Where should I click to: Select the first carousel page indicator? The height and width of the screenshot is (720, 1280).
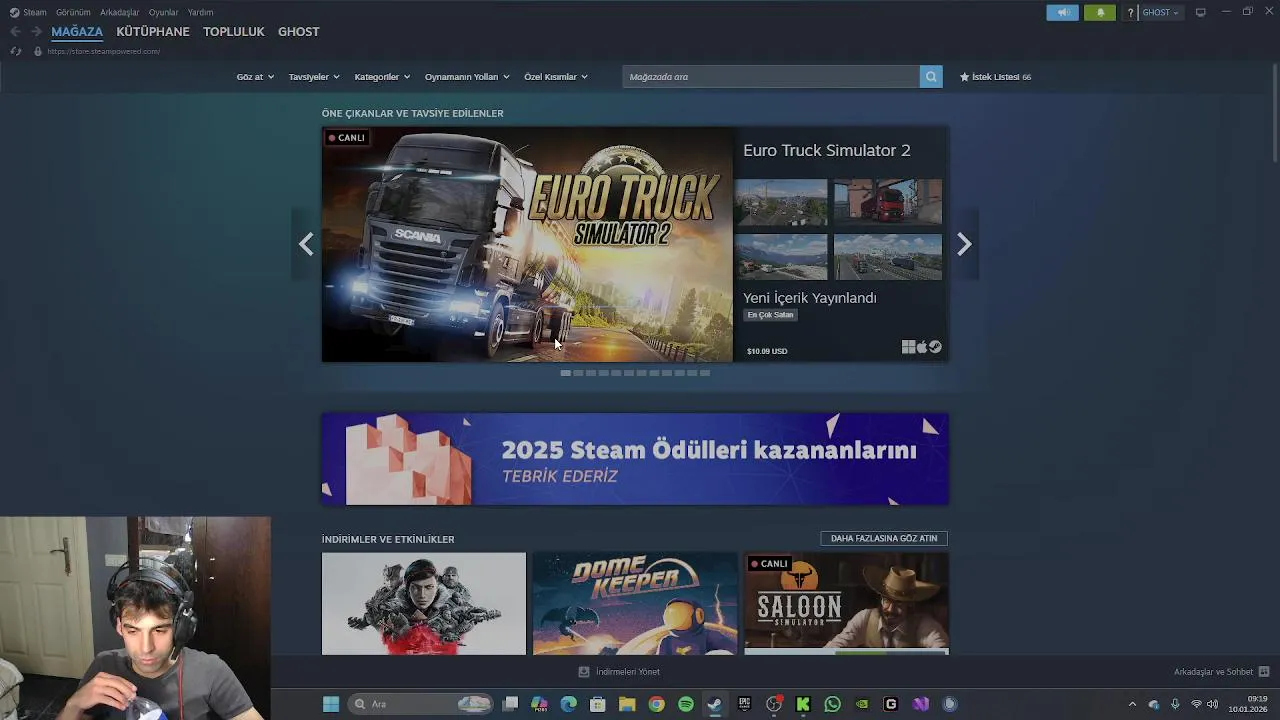(x=566, y=373)
